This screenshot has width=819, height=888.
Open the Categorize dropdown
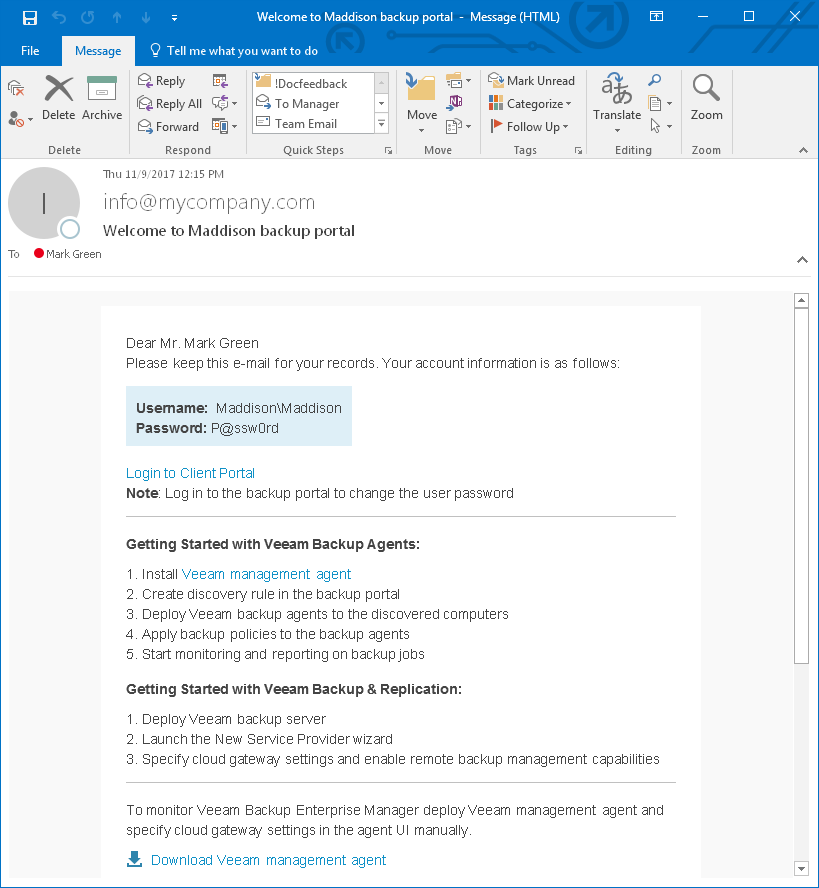click(530, 104)
